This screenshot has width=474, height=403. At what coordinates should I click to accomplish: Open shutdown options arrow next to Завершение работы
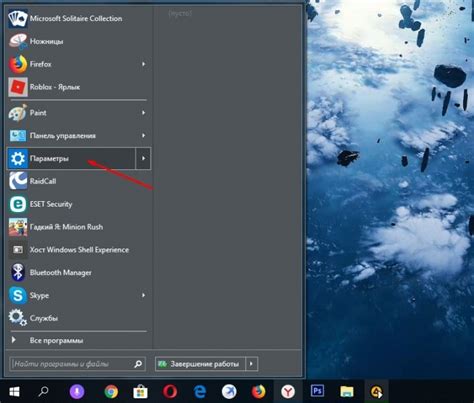click(x=251, y=364)
